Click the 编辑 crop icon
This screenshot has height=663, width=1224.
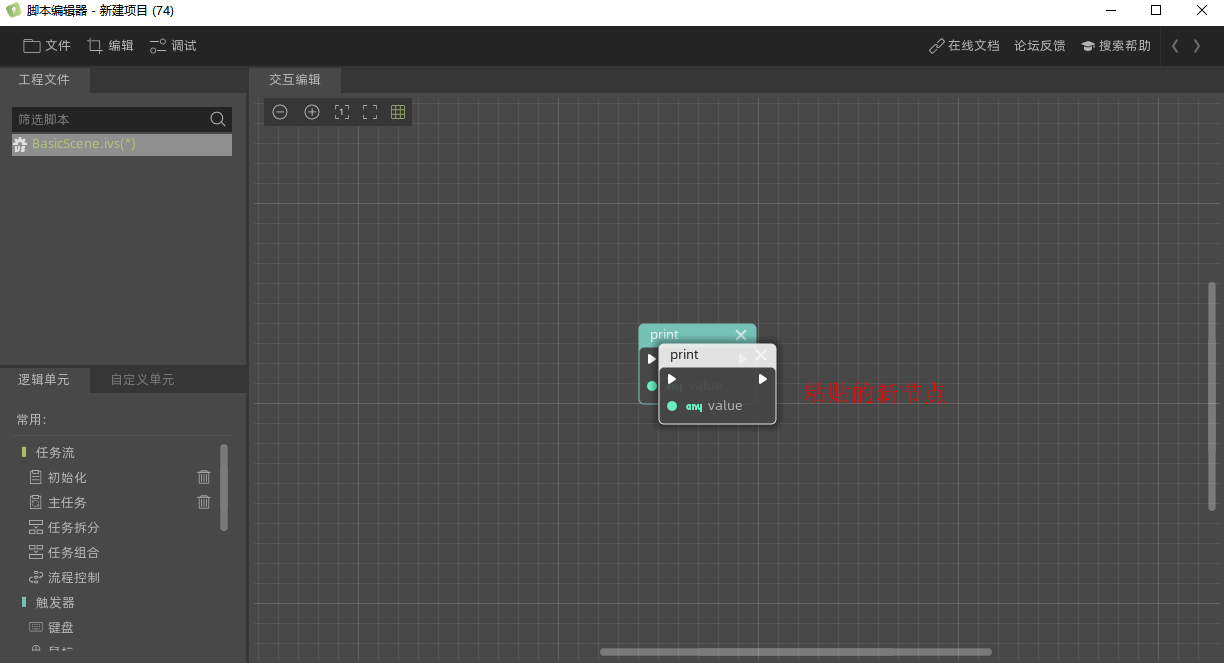95,46
